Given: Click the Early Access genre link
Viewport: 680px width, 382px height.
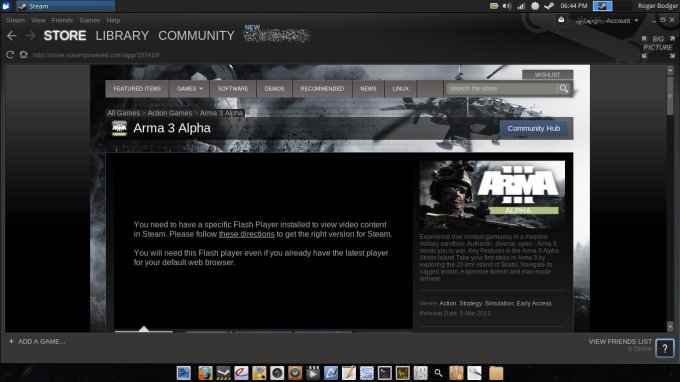Looking at the screenshot, I should click(x=534, y=304).
